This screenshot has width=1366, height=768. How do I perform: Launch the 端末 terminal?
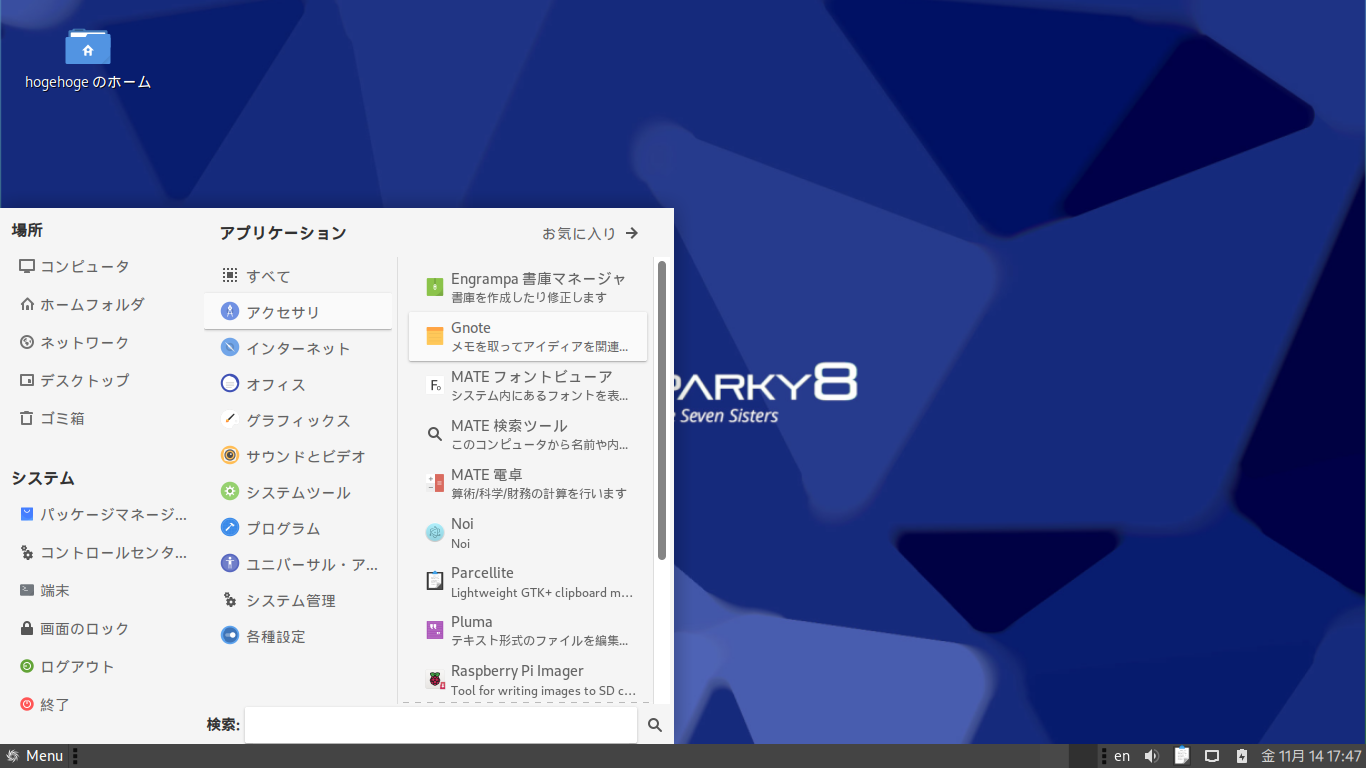pos(100,590)
